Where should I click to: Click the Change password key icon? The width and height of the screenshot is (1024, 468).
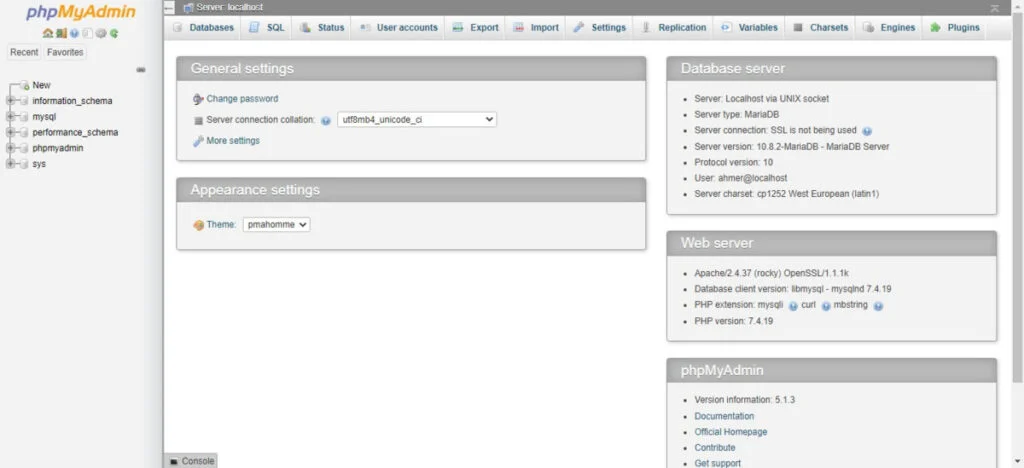tap(199, 99)
